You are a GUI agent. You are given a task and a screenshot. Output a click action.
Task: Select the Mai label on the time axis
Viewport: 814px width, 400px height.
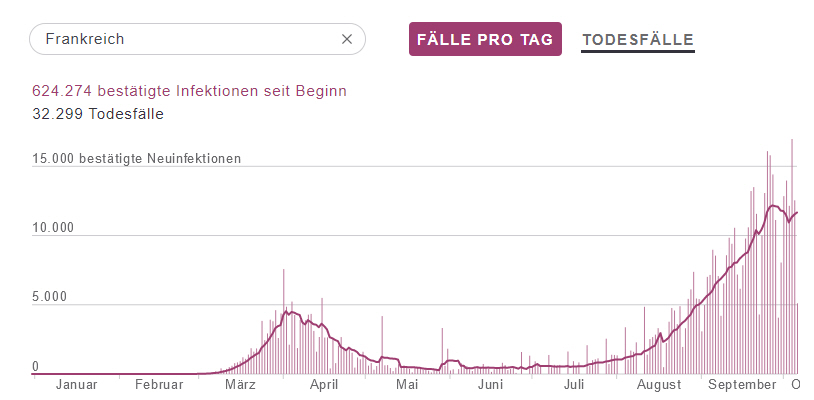407,385
